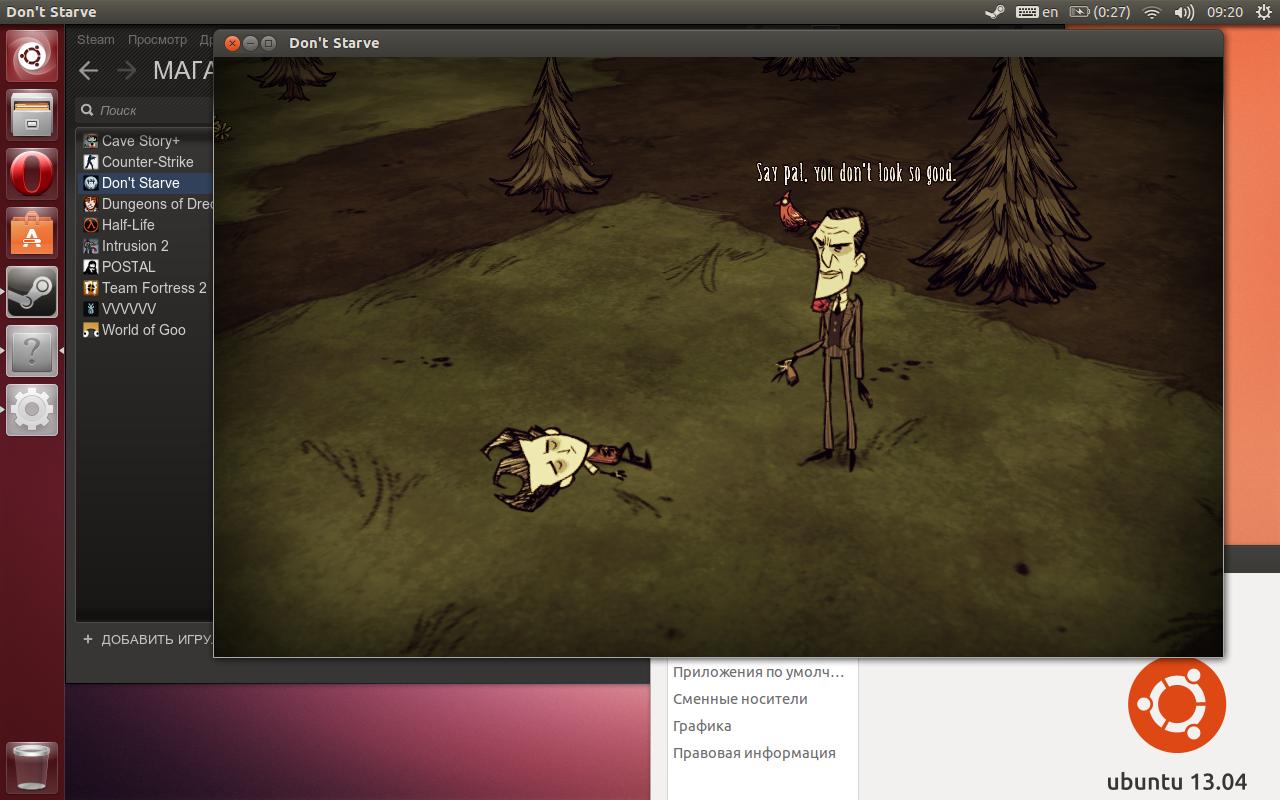Click the plus icon beside 'ДОБАВИТЬ ИГРУ'
This screenshot has height=800, width=1280.
click(88, 639)
